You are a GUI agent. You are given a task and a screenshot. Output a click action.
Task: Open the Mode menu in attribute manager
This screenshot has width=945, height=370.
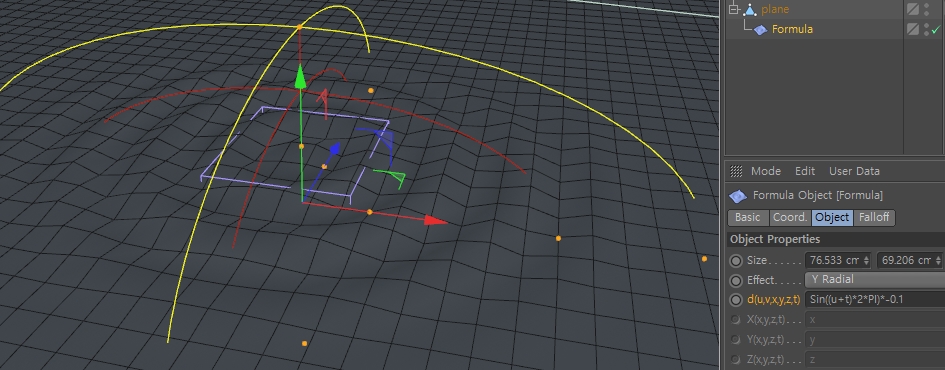point(765,171)
